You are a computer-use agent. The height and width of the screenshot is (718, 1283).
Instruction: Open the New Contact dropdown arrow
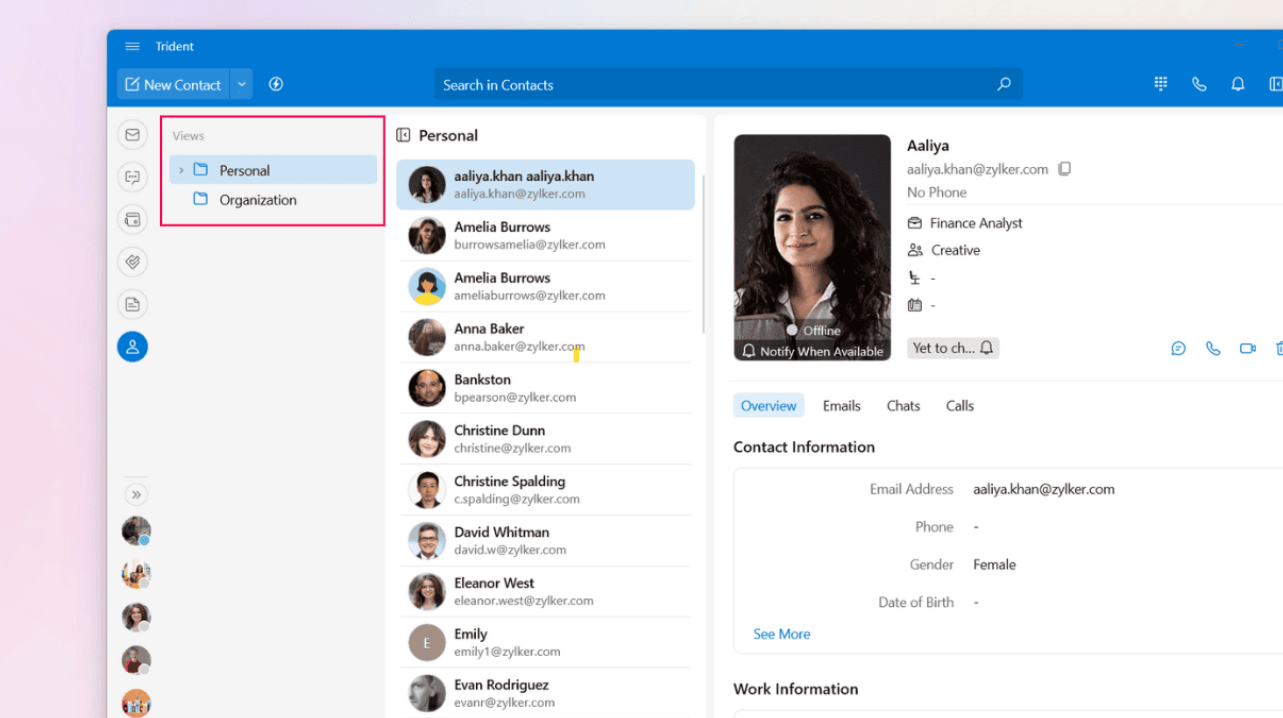241,84
